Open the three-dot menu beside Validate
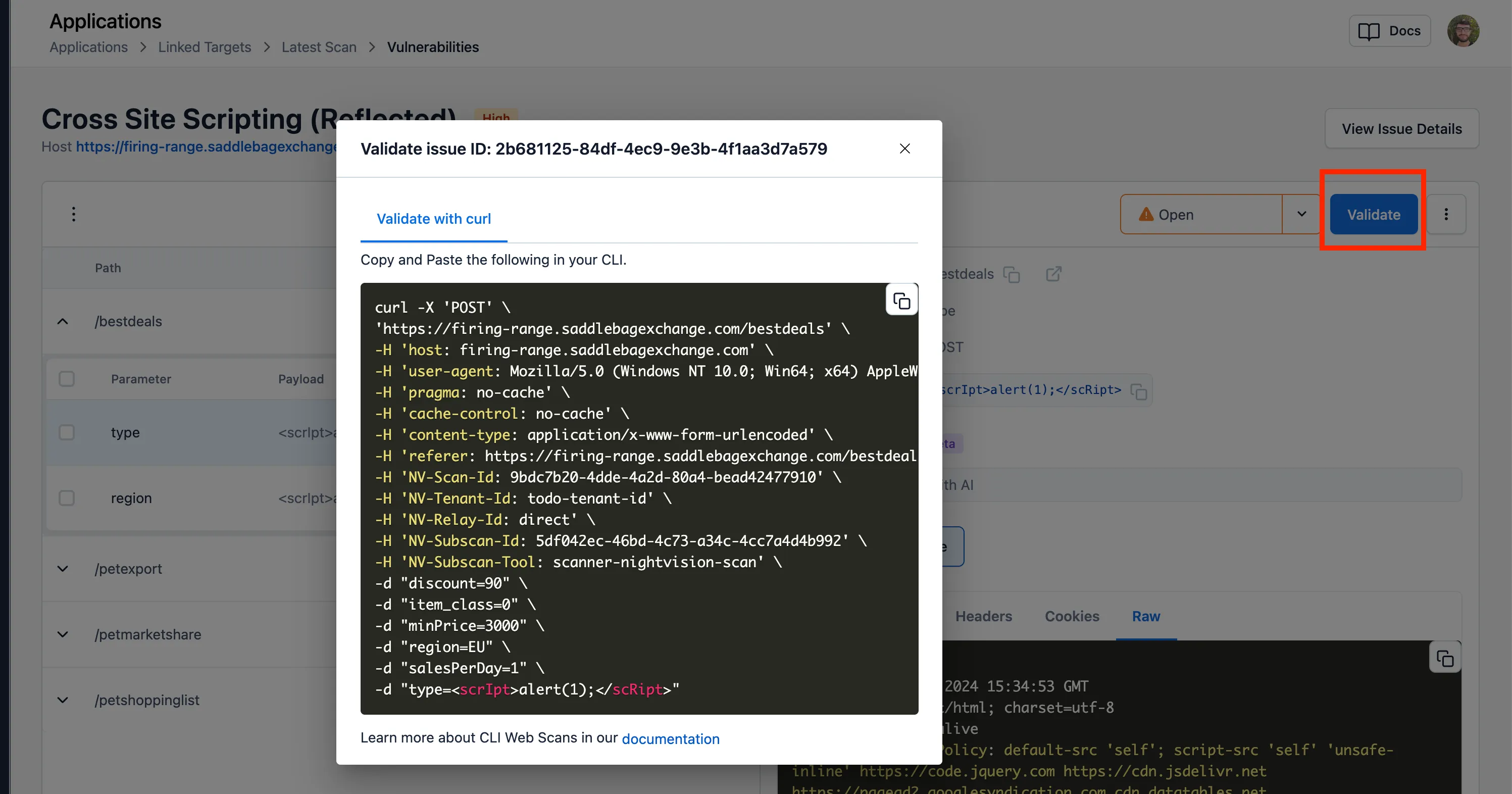1512x794 pixels. pos(1446,214)
